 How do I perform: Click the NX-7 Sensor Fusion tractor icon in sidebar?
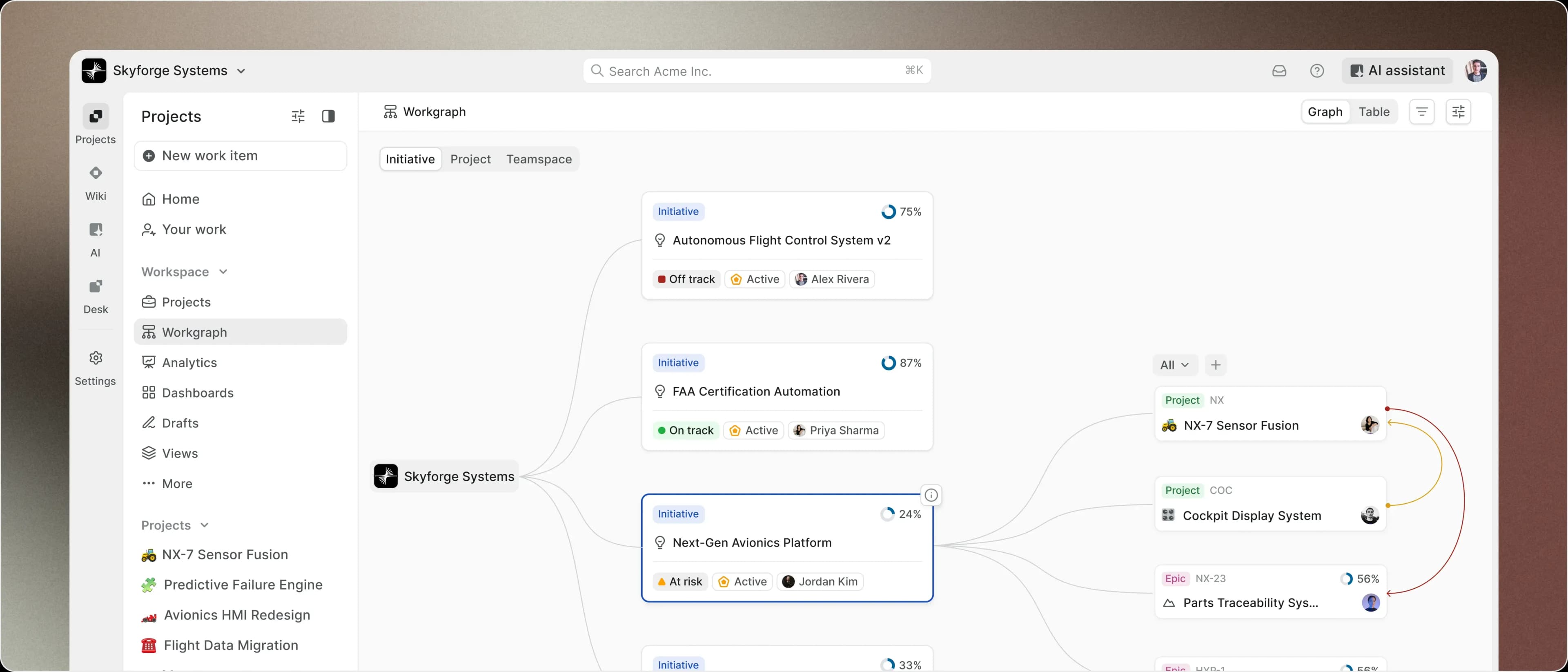coord(149,555)
